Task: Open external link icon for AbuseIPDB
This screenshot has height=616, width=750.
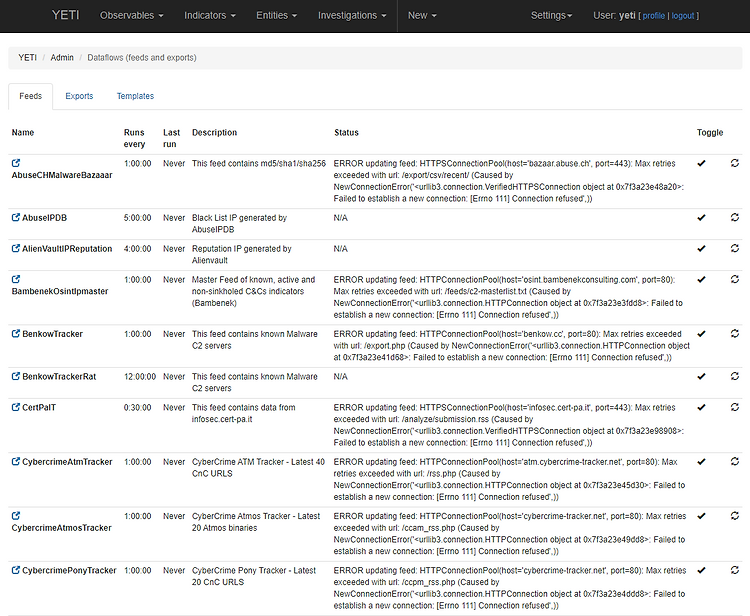Action: (16, 218)
